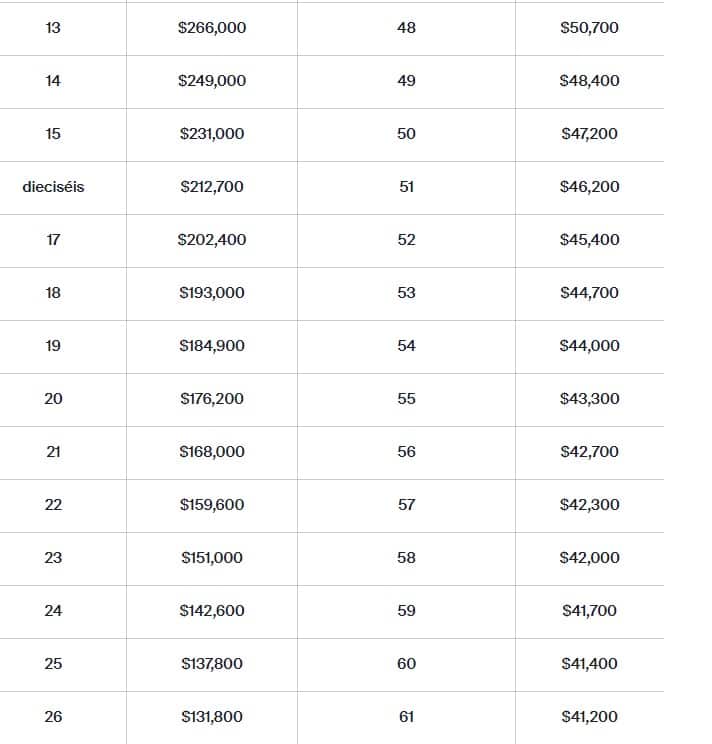Click the $44,000 amount

point(589,346)
